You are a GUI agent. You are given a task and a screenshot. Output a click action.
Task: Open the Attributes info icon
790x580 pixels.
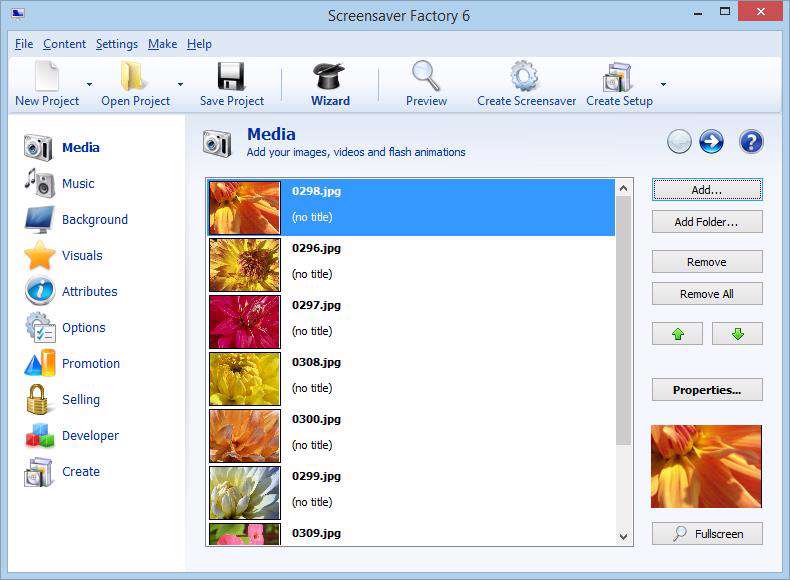[39, 291]
